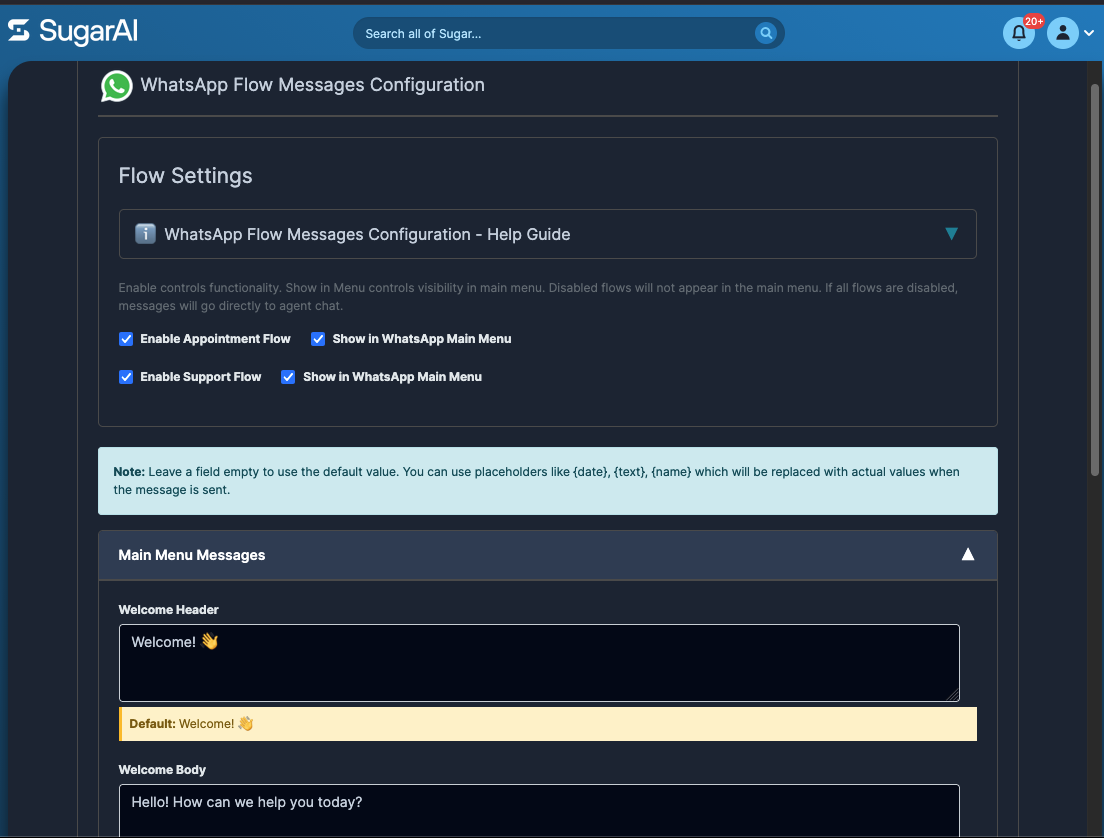
Task: Toggle Enable Appointment Flow checkbox
Action: pyautogui.click(x=126, y=339)
